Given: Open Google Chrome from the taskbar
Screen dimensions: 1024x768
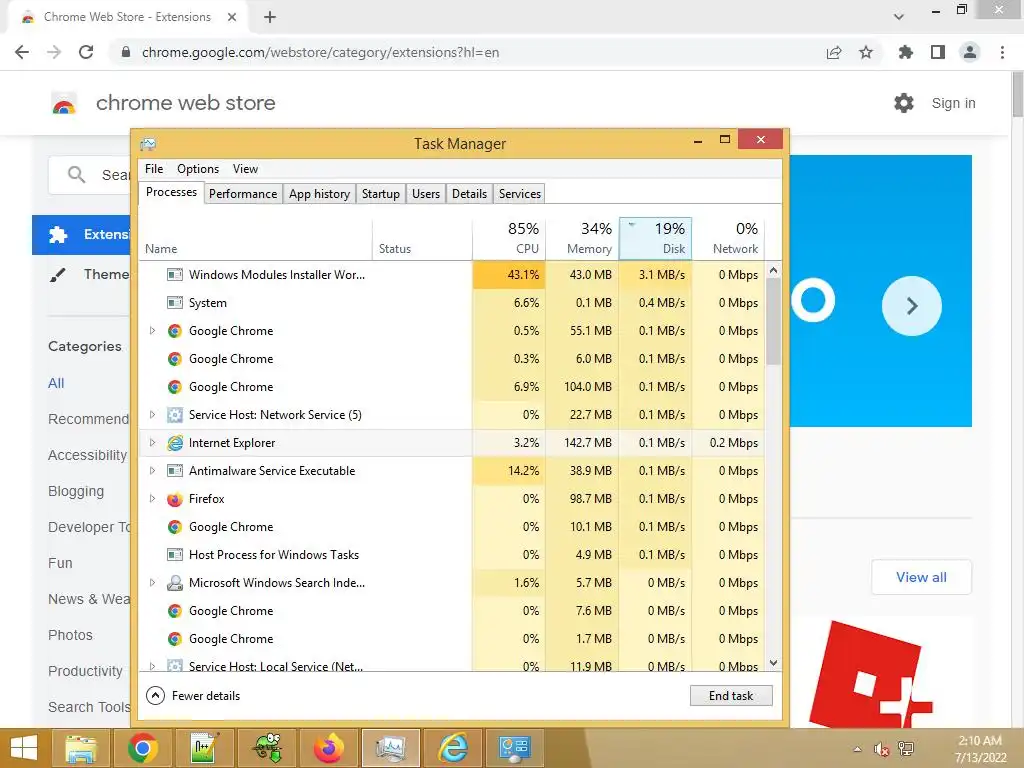Looking at the screenshot, I should tap(142, 748).
